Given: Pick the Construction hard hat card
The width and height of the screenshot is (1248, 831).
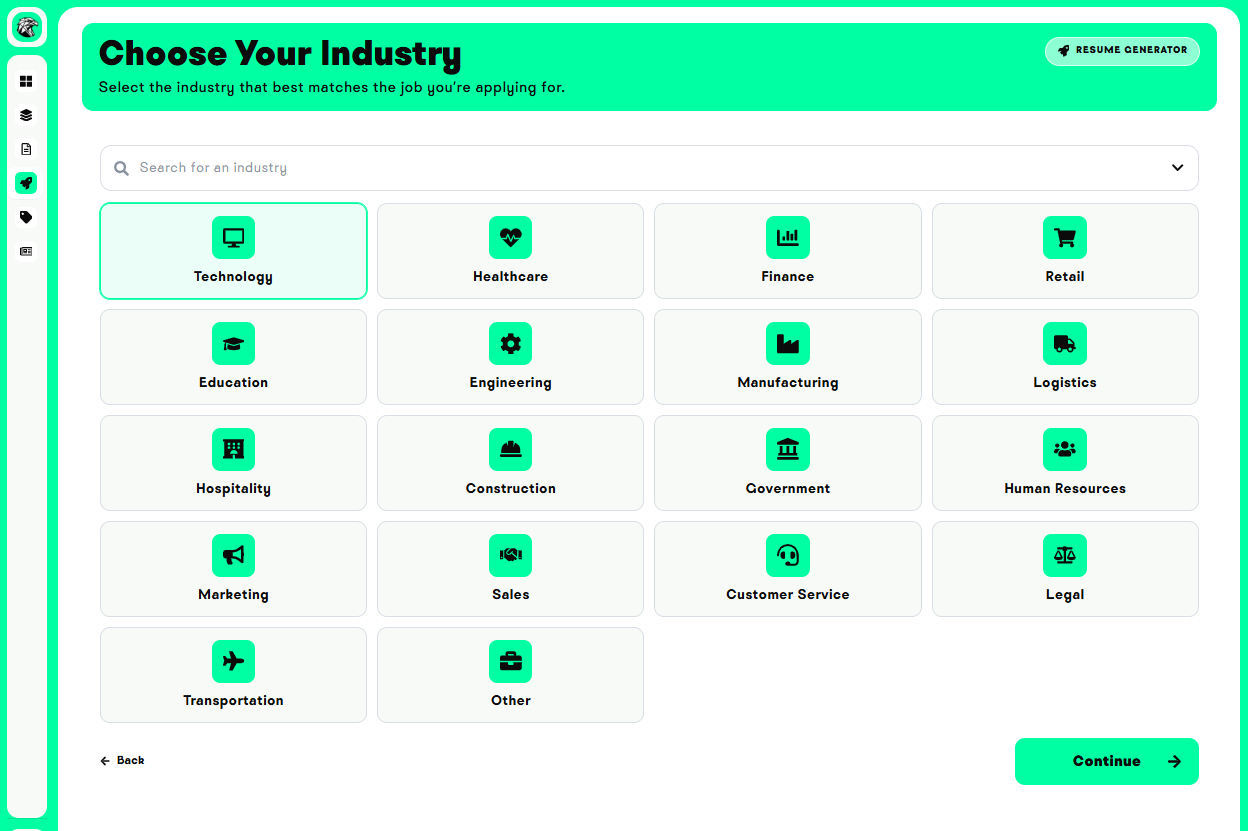Looking at the screenshot, I should pos(510,463).
